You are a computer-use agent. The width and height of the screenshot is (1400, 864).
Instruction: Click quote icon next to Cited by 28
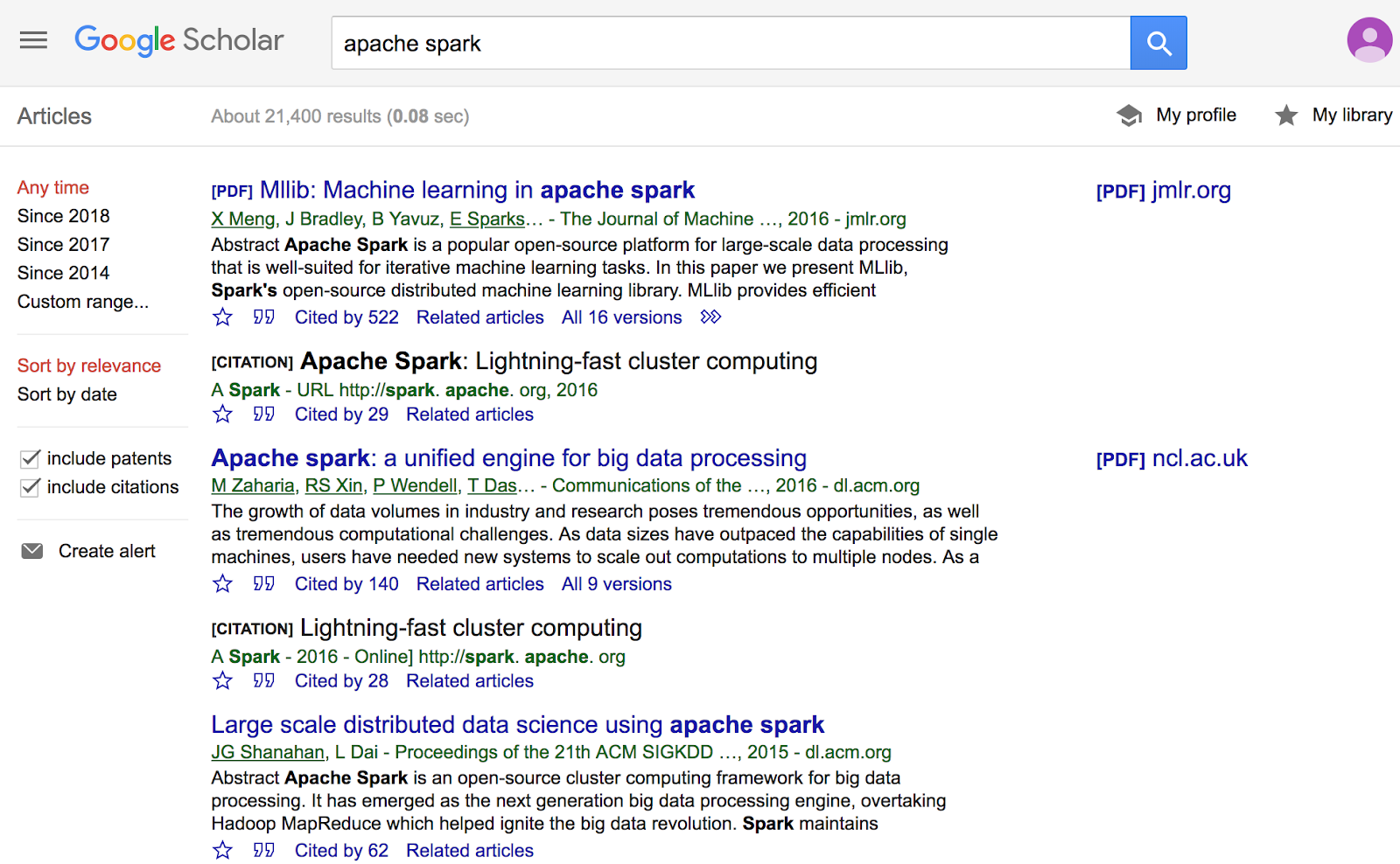coord(263,681)
